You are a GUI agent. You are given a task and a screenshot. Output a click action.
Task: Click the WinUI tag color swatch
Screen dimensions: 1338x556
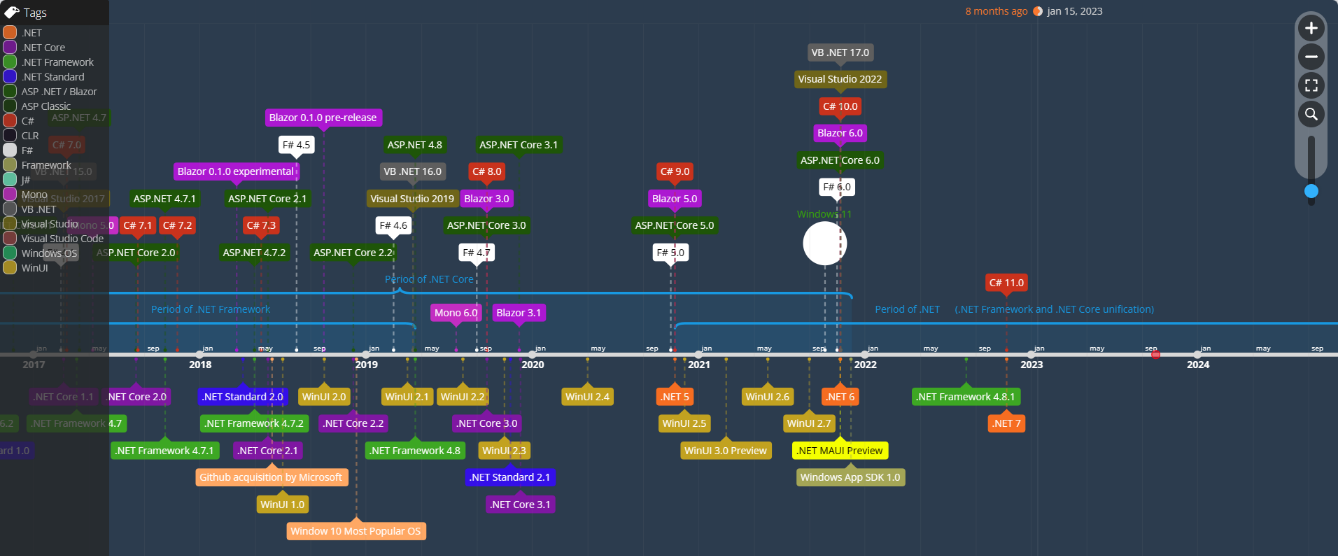pos(10,268)
